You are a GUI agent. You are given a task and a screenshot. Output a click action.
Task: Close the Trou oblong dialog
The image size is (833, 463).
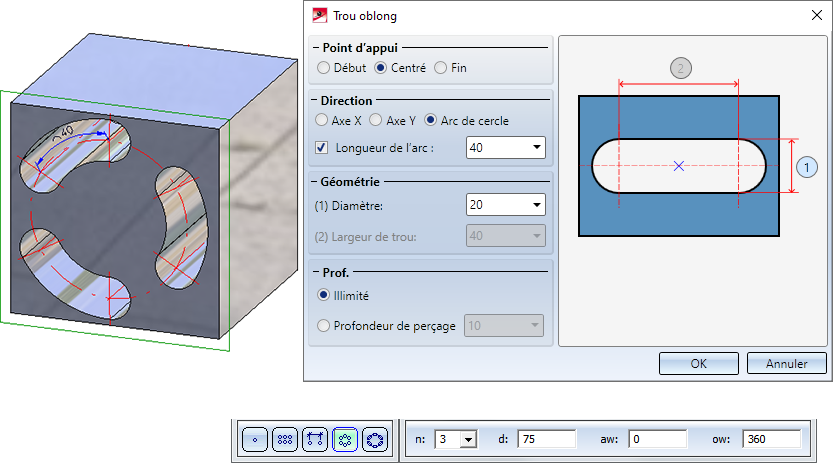[817, 15]
